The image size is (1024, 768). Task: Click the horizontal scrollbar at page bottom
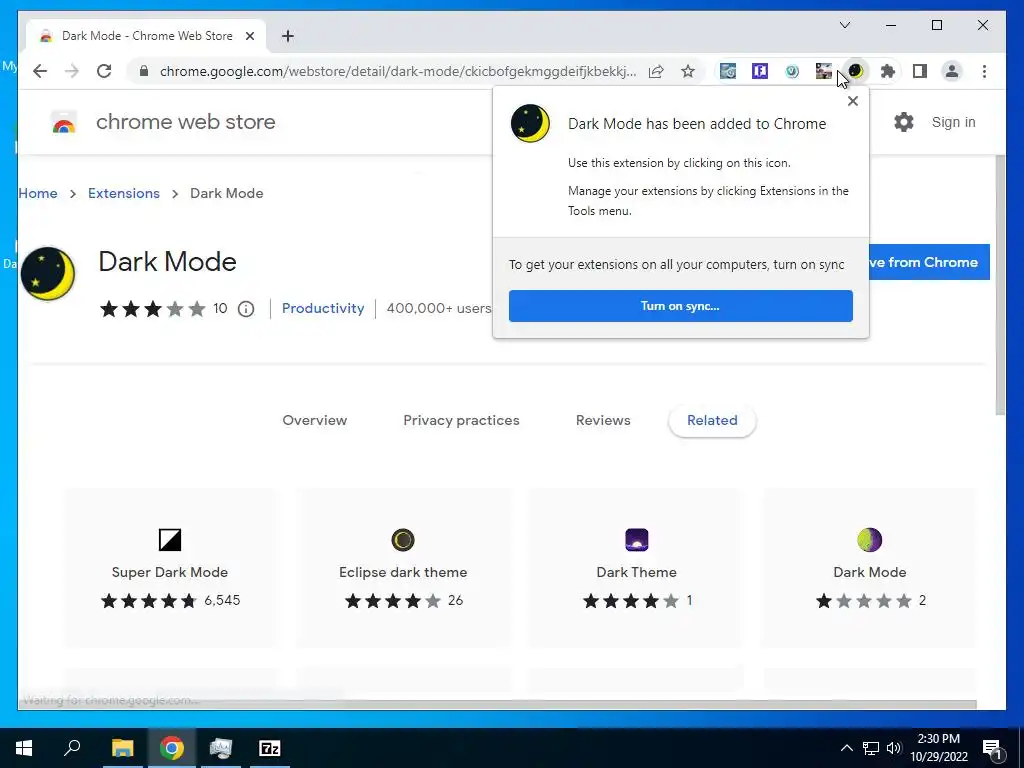pos(498,704)
